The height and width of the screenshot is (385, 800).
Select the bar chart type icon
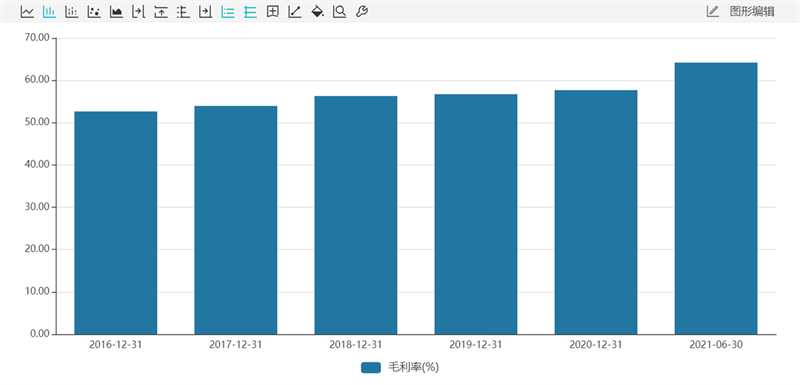pos(49,12)
